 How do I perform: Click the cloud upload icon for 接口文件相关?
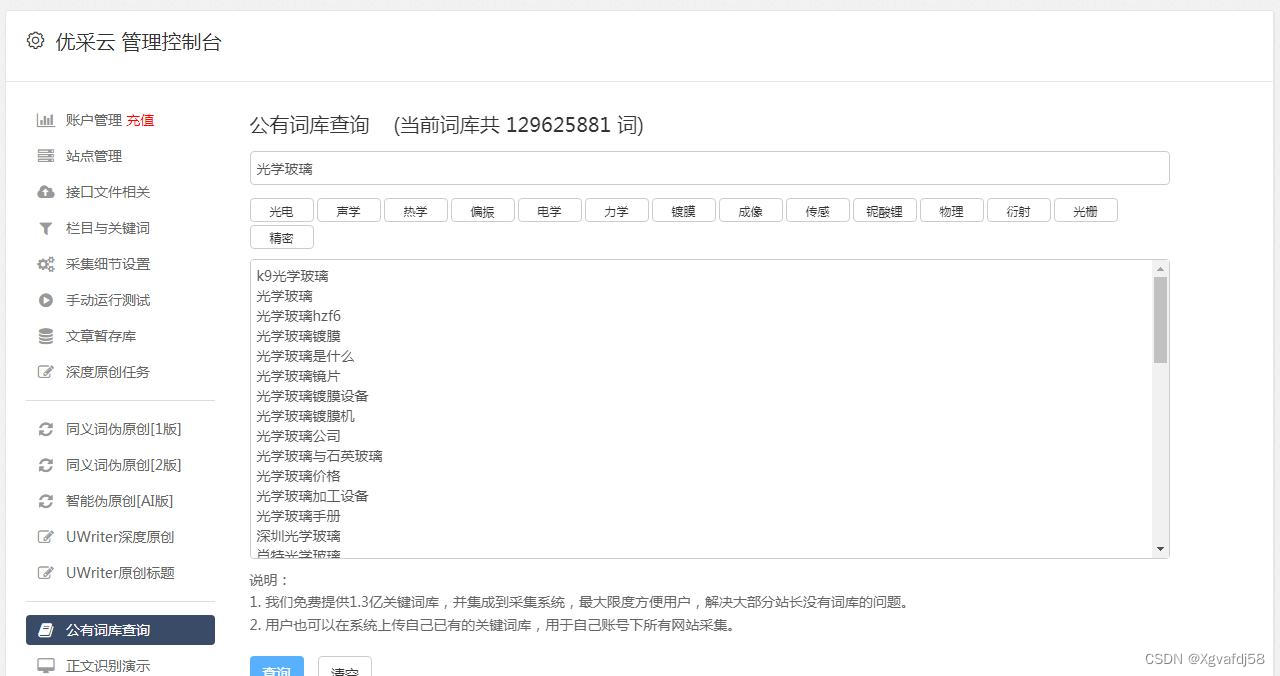(x=45, y=192)
